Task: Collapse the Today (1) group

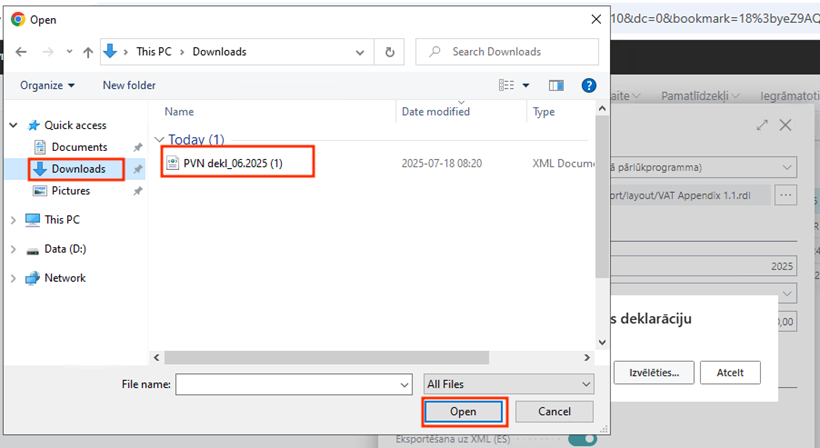Action: [158, 140]
